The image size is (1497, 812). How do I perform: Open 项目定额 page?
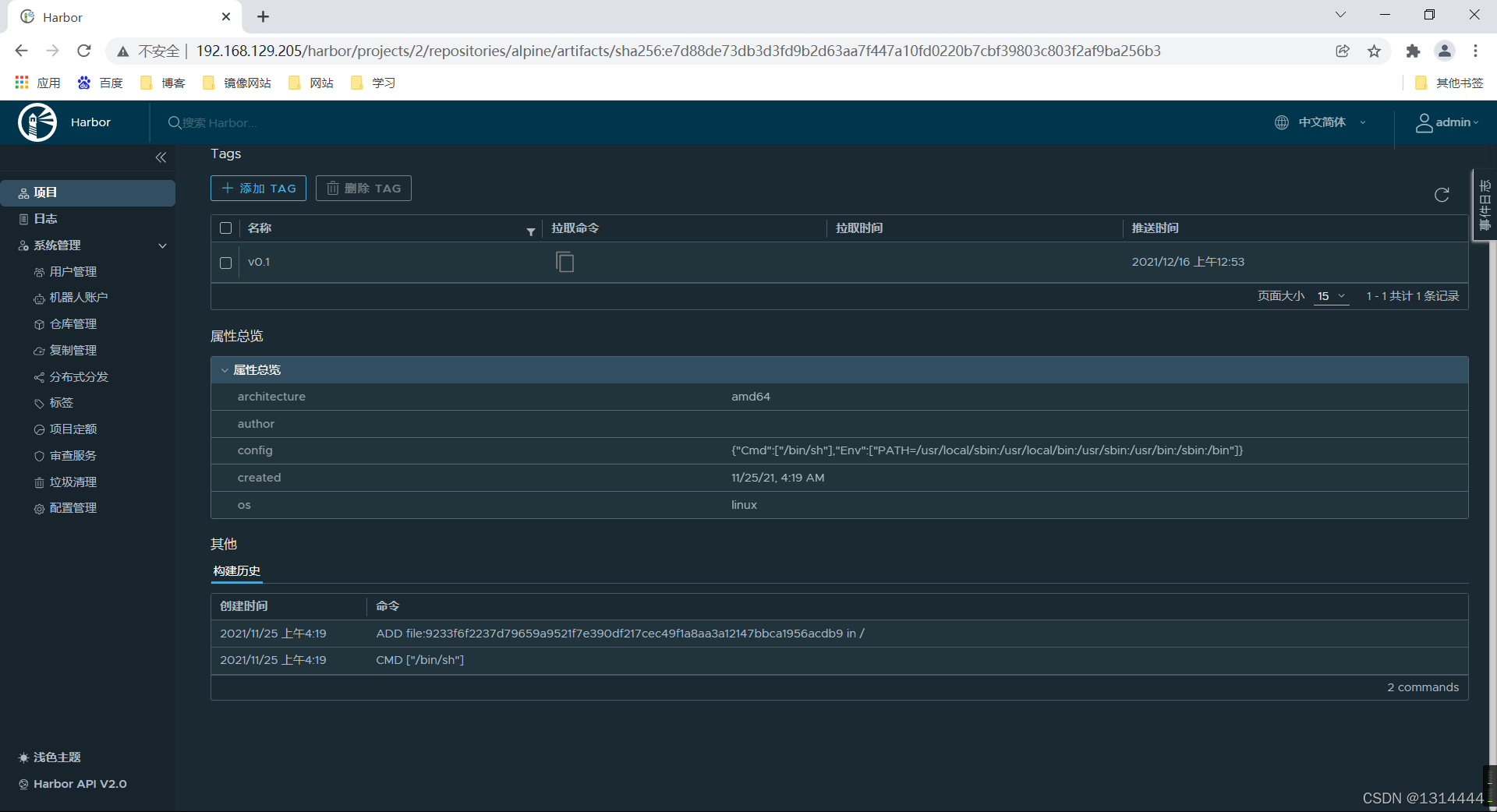pyautogui.click(x=73, y=429)
